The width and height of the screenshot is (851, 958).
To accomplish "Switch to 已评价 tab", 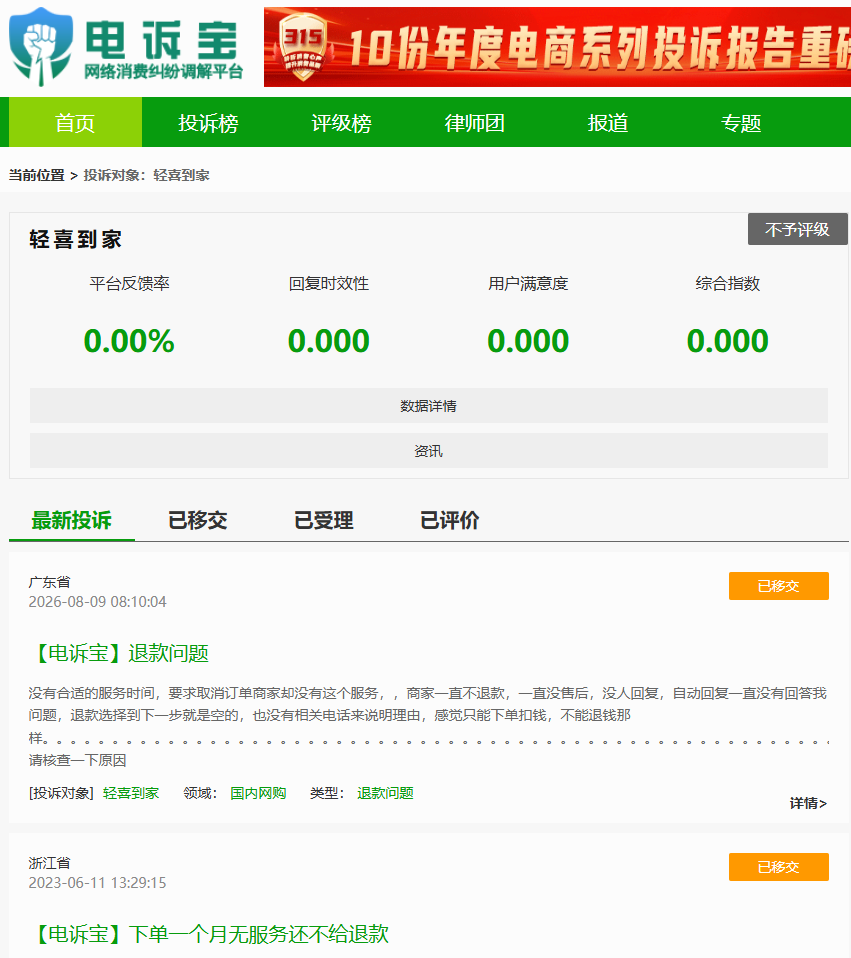I will [450, 521].
